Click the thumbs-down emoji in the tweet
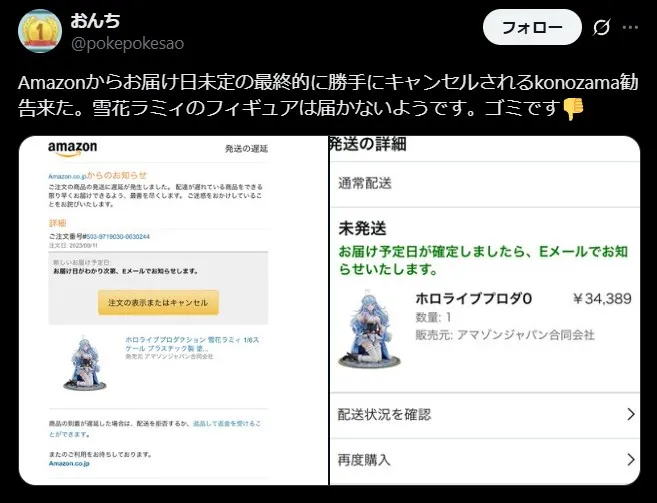This screenshot has width=657, height=503. 573,109
